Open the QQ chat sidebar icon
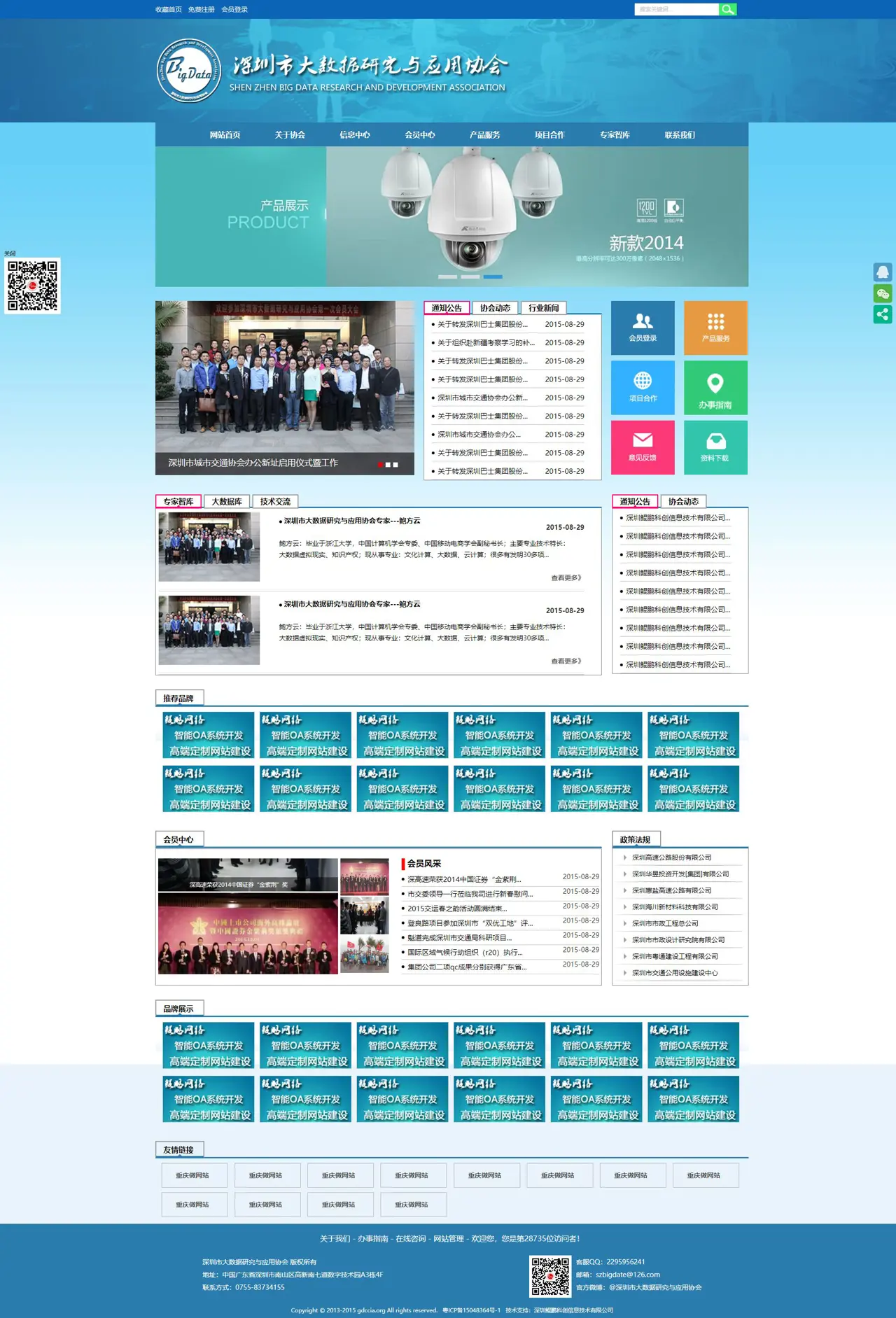Image resolution: width=896 pixels, height=1318 pixels. pos(883,272)
